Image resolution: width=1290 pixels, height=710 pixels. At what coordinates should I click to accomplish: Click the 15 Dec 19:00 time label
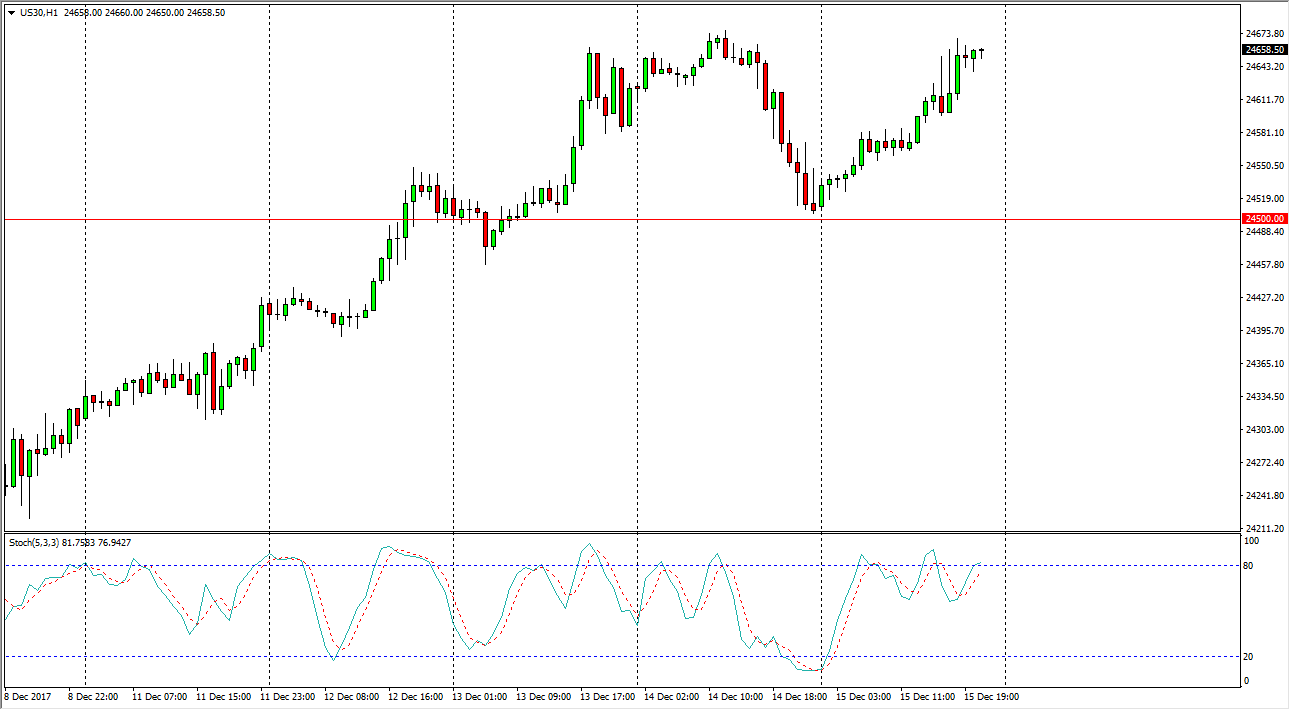(x=991, y=696)
